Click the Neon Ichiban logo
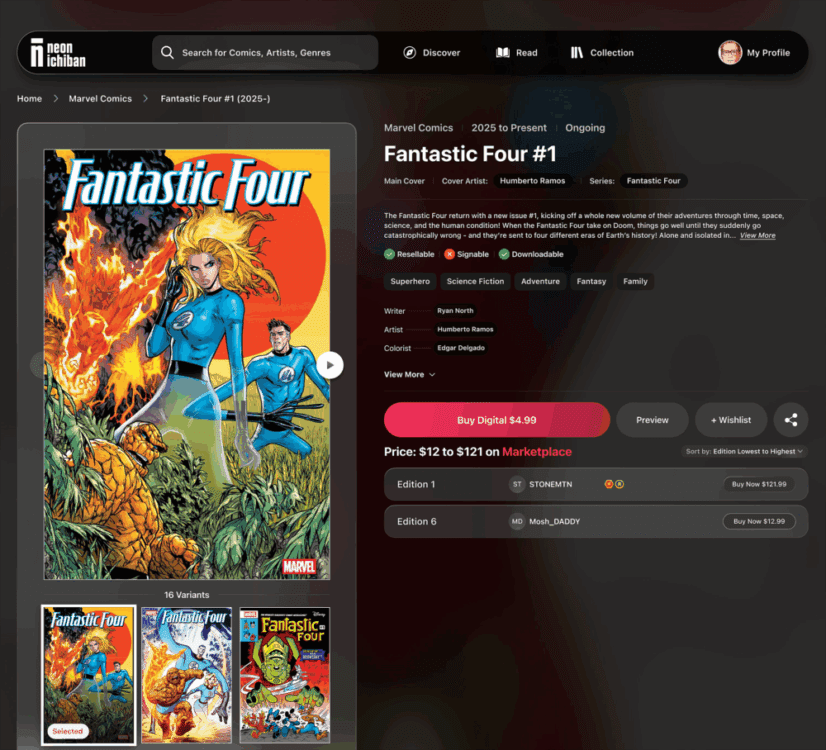826x750 pixels. click(58, 53)
